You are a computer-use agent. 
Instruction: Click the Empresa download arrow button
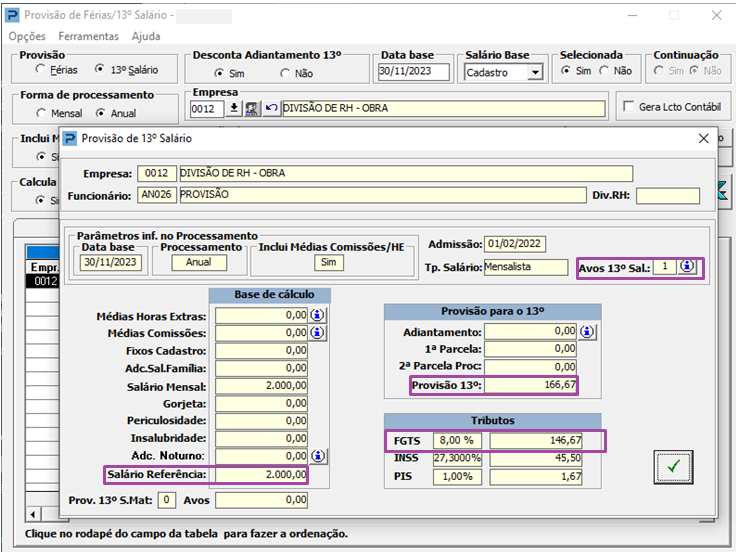pyautogui.click(x=235, y=109)
